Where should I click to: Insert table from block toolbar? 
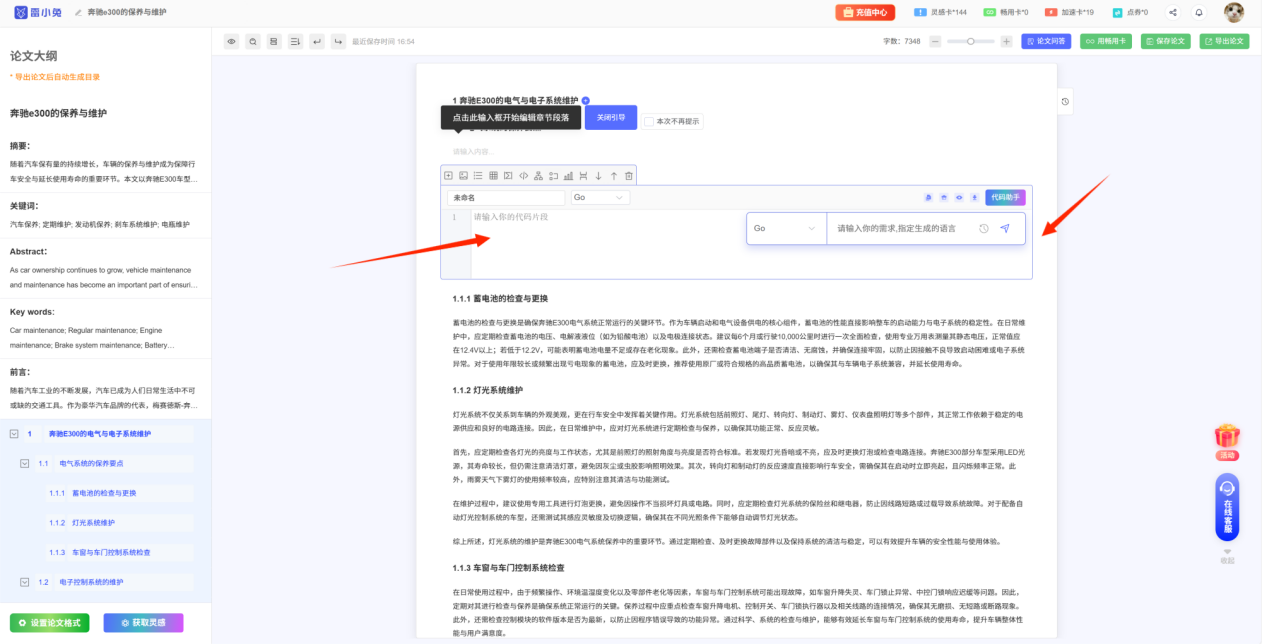(493, 176)
